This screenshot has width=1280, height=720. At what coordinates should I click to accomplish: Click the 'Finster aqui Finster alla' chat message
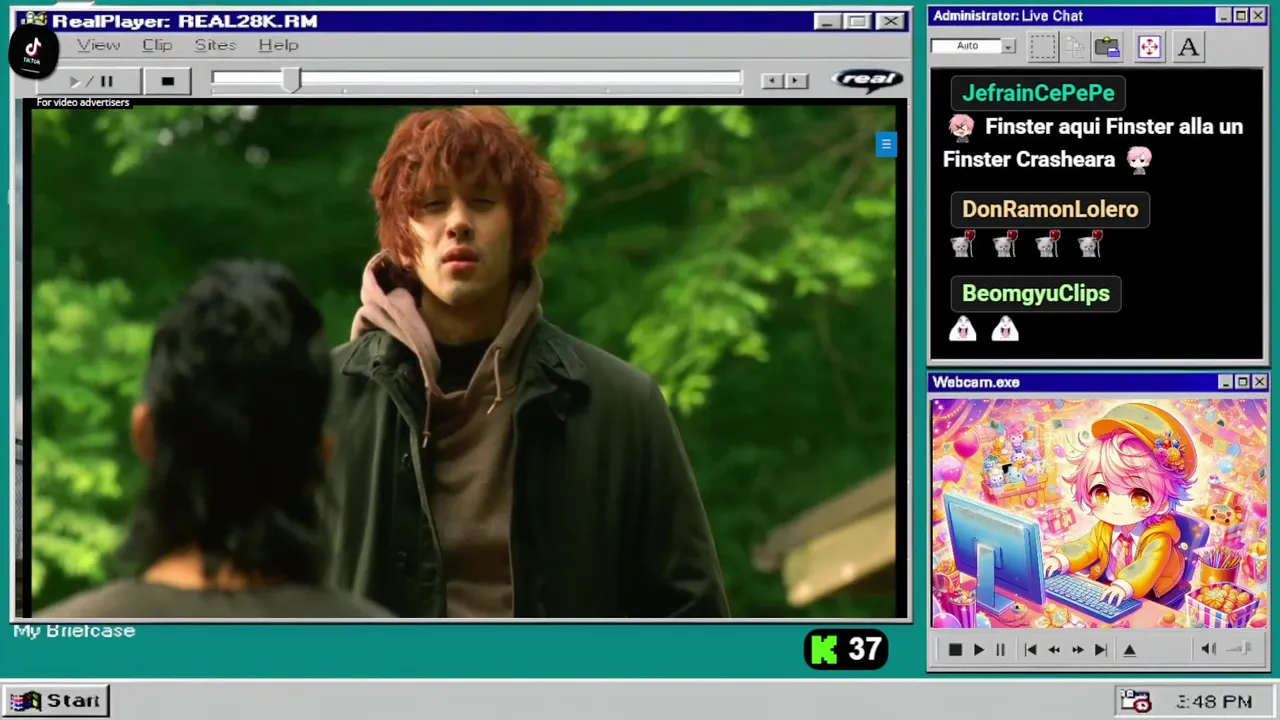pos(1093,143)
